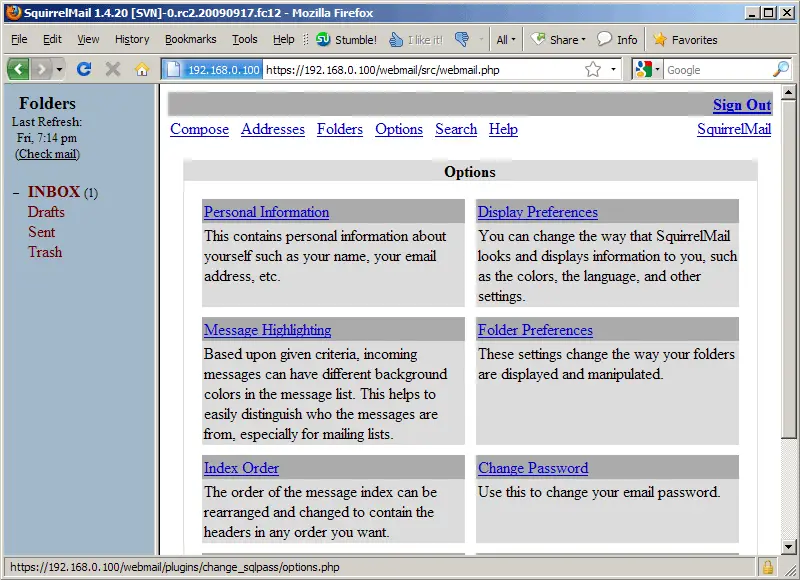The width and height of the screenshot is (800, 580).
Task: Click the Sign Out link
Action: [742, 105]
